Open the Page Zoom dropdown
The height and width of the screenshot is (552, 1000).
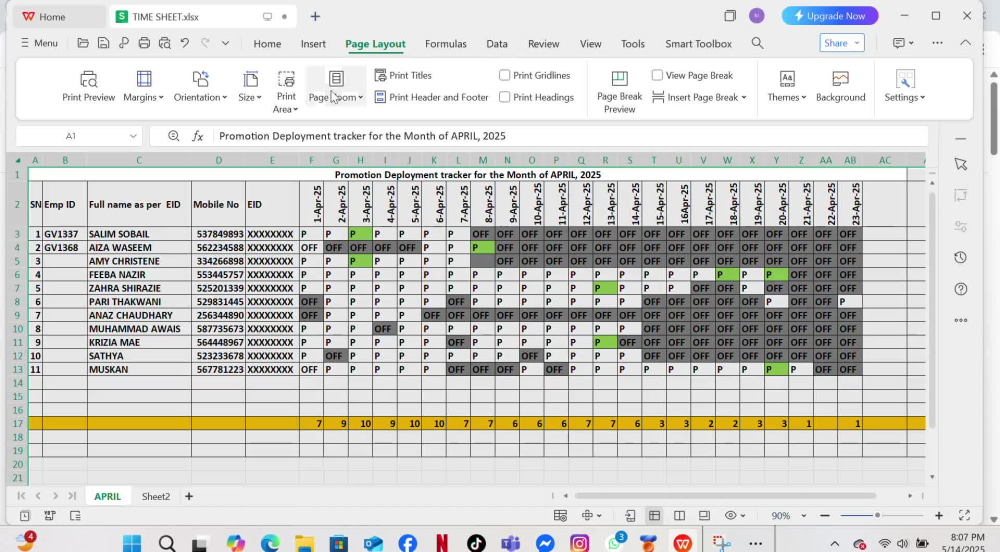[x=336, y=86]
